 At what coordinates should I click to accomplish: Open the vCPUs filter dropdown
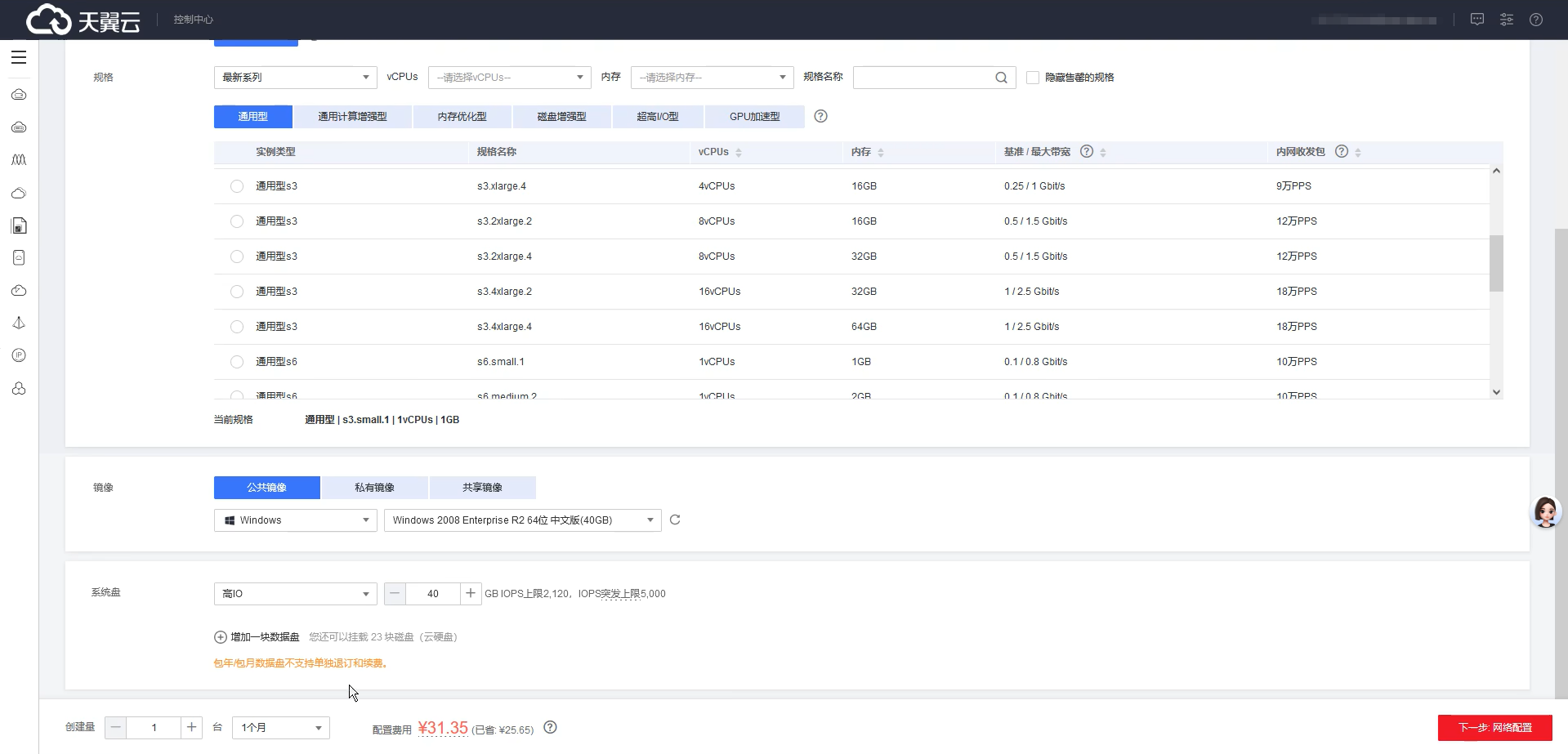[508, 77]
